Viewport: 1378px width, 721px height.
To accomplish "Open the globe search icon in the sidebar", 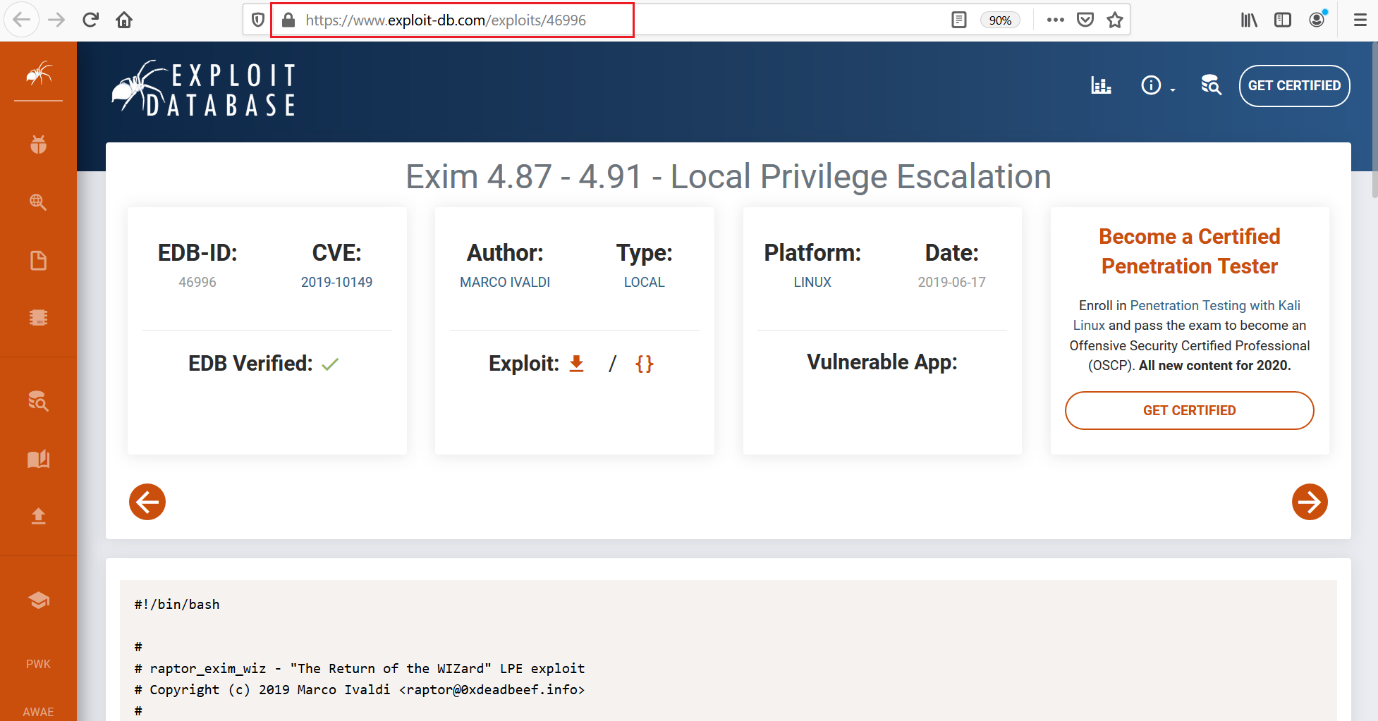I will (38, 203).
